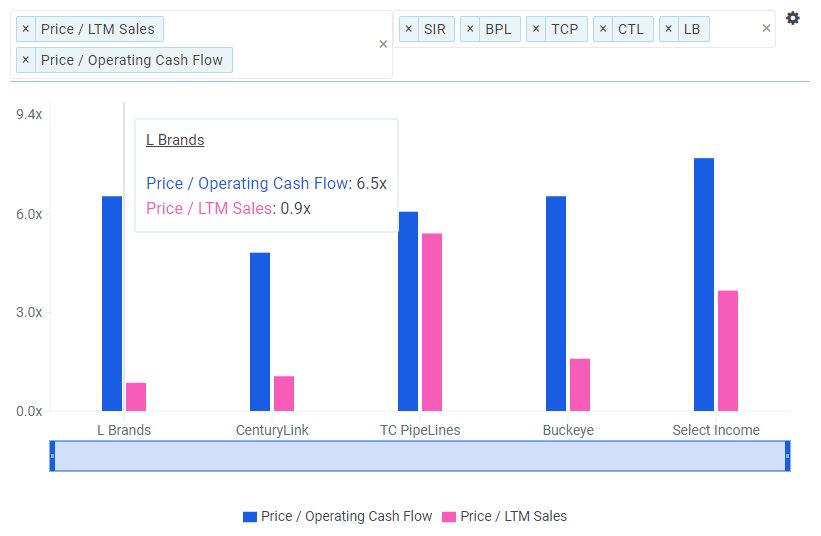
Task: Click L Brands pink LTM Sales bar
Action: coord(136,397)
